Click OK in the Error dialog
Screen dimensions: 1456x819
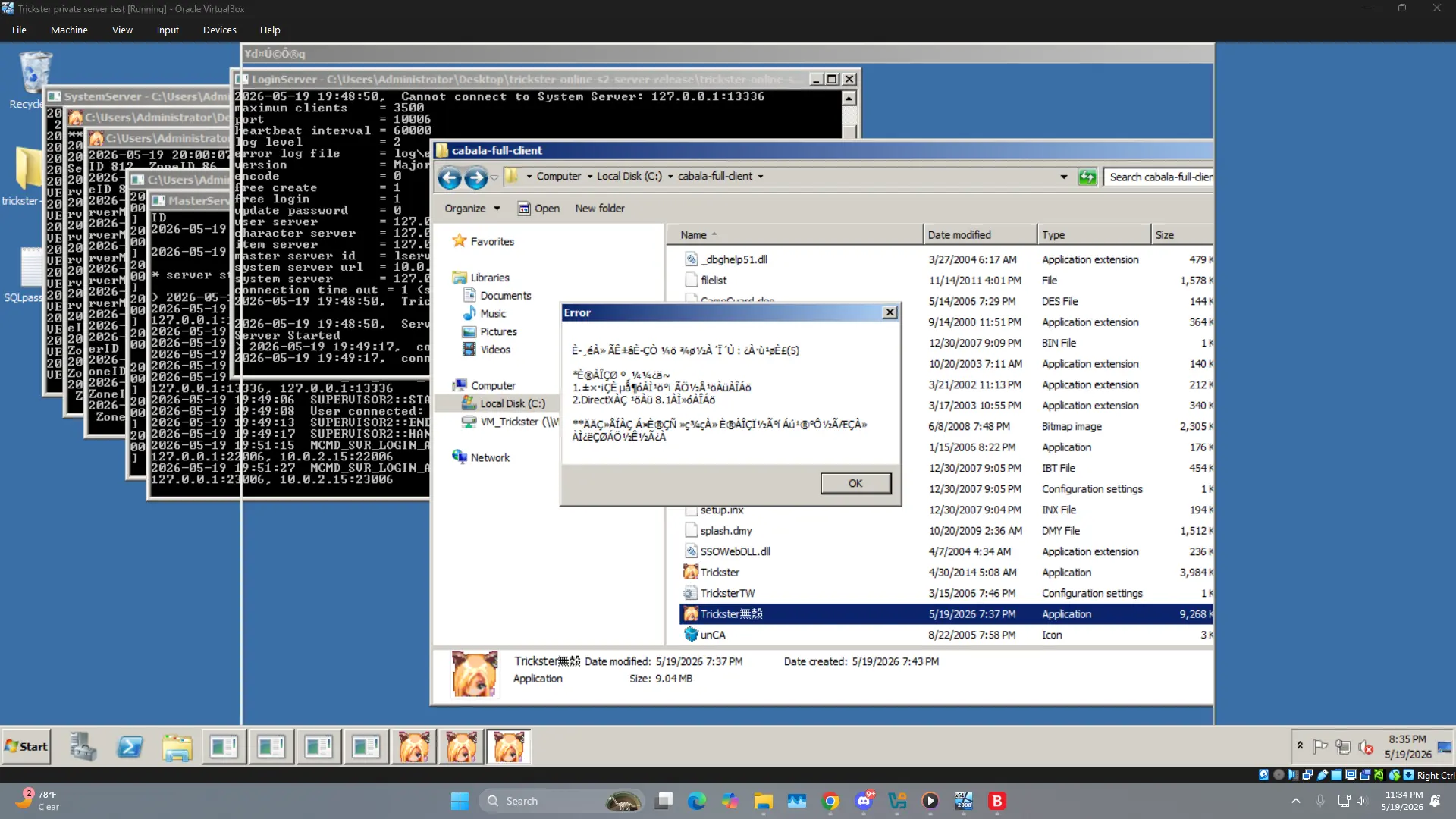[x=855, y=483]
